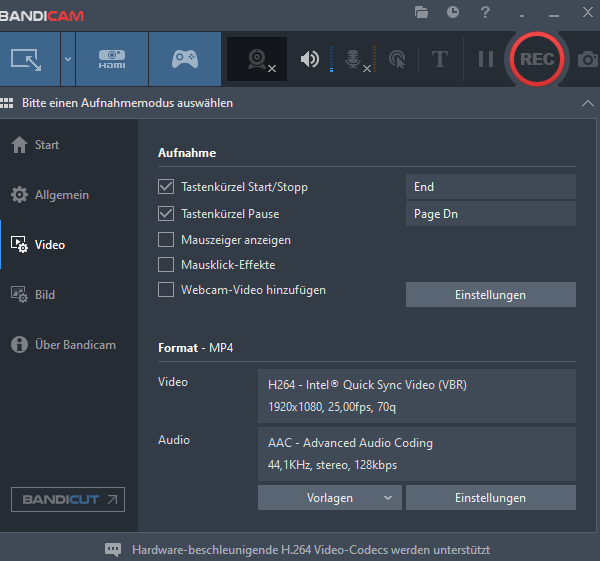The height and width of the screenshot is (561, 600).
Task: Open the Start tab
Action: [x=69, y=145]
